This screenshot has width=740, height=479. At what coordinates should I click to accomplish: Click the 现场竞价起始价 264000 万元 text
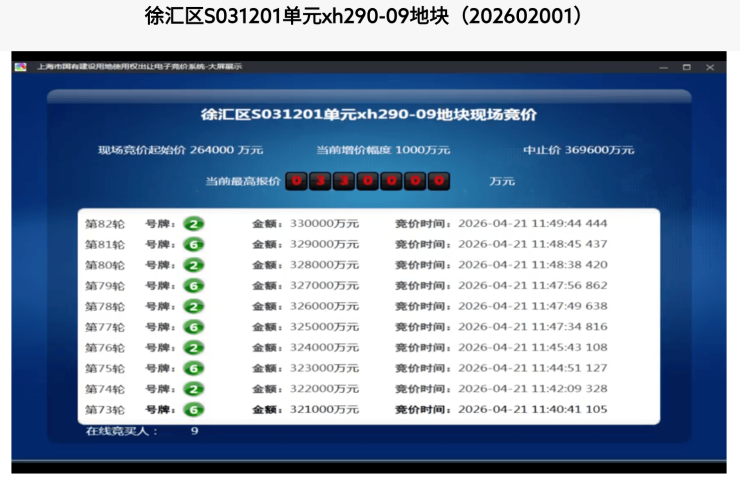(180, 150)
